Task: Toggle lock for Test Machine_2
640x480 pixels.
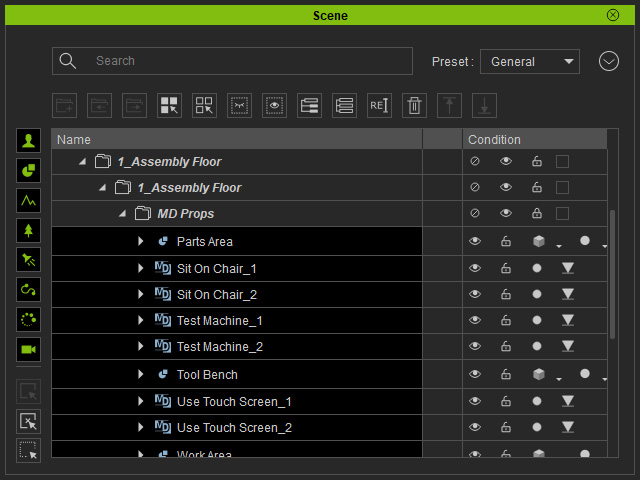Action: [x=506, y=346]
